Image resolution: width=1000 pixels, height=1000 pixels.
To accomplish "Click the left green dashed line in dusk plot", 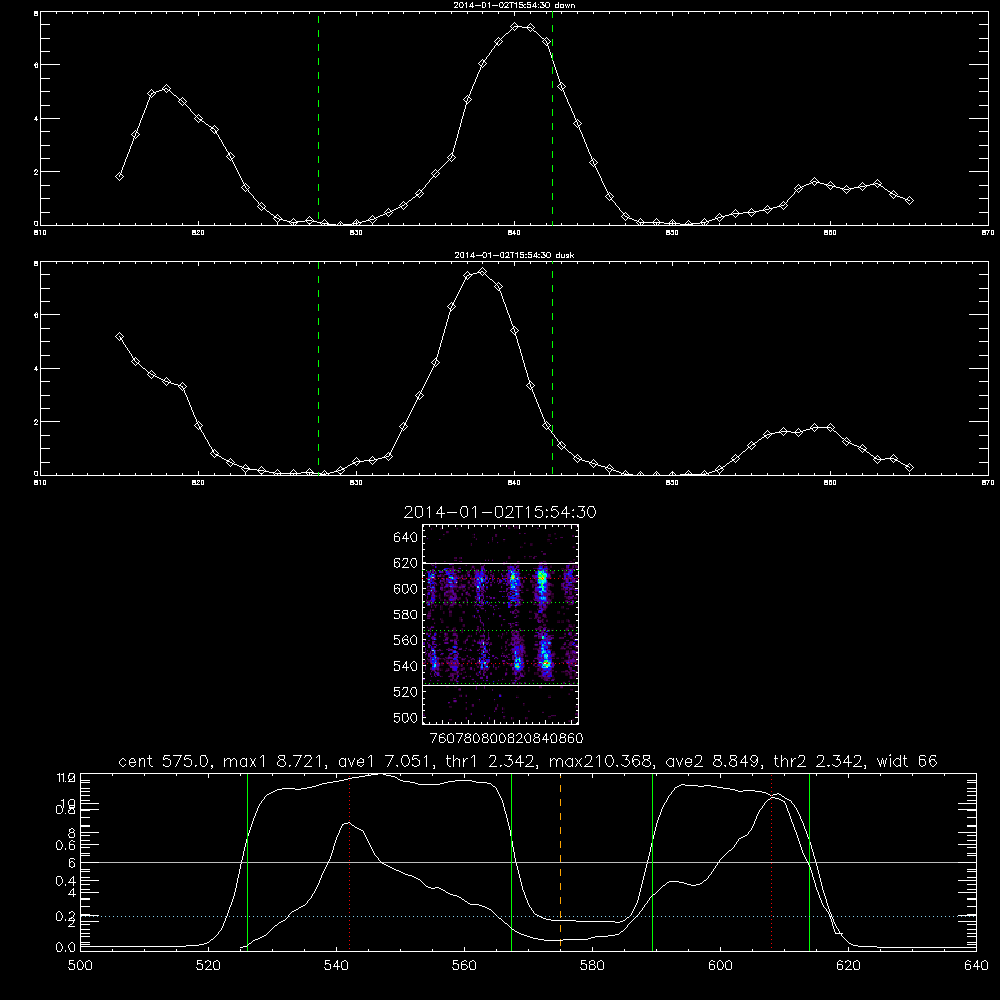I will click(x=318, y=369).
